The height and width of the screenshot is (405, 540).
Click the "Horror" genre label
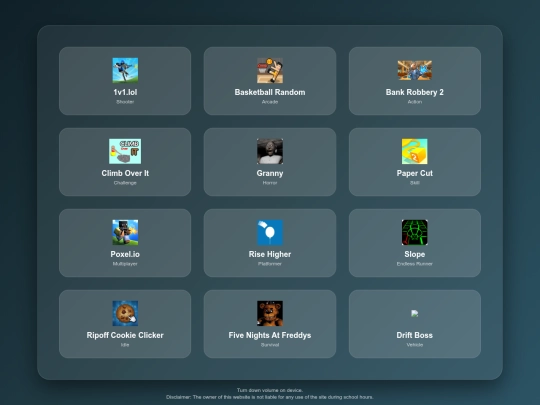click(270, 183)
